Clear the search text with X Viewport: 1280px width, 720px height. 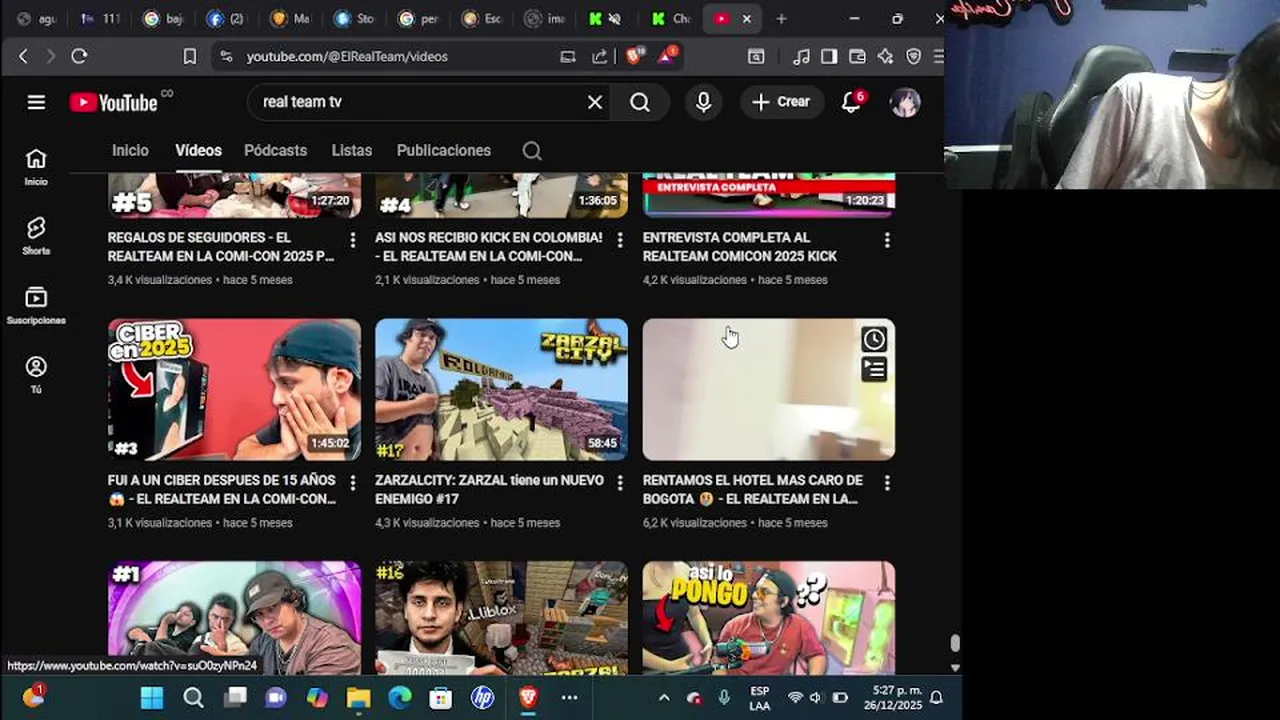(x=595, y=102)
